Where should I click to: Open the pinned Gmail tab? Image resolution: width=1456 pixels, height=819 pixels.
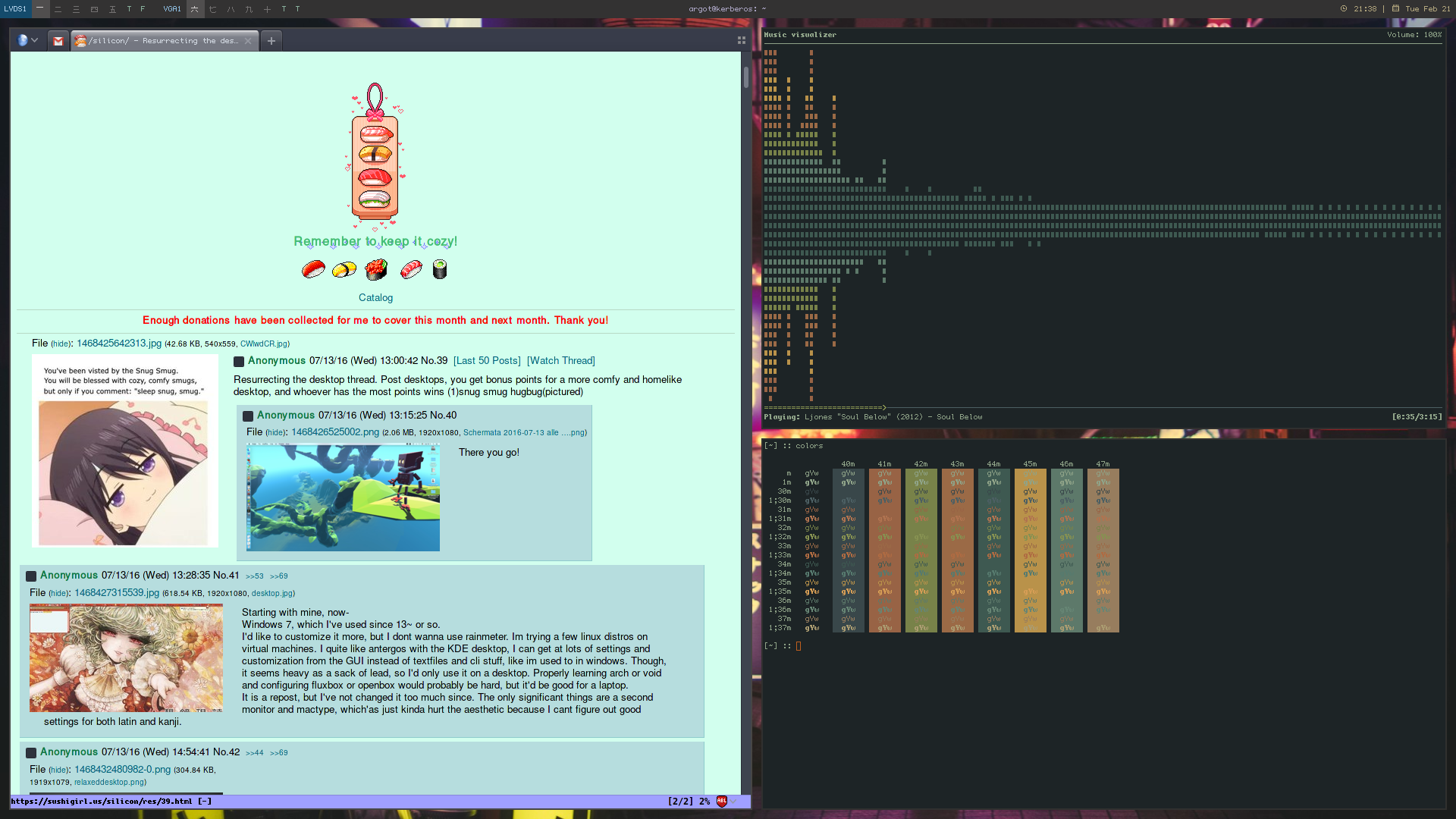[58, 41]
